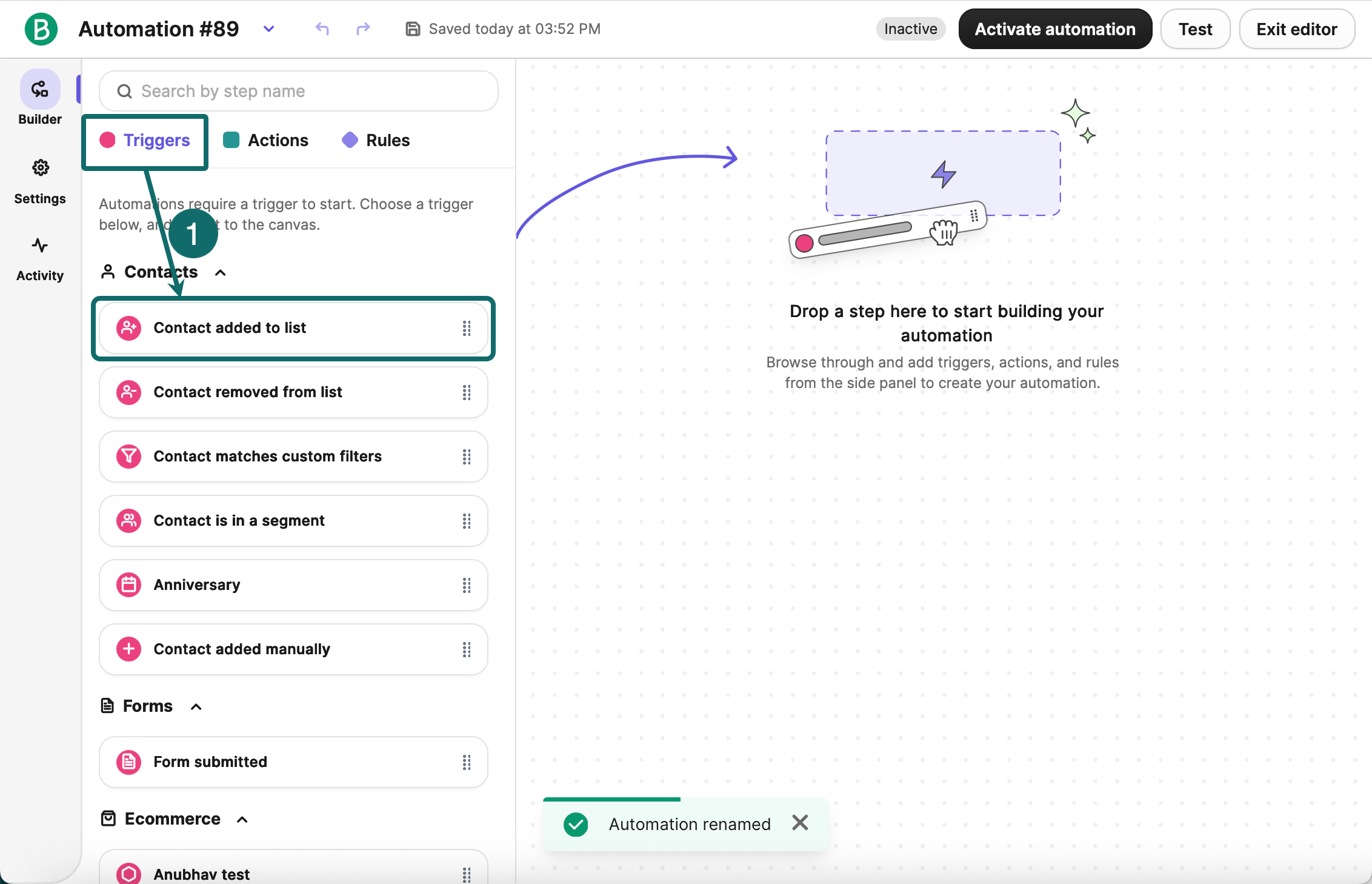This screenshot has height=884, width=1372.
Task: Open automation name dropdown chevron
Action: tap(268, 29)
